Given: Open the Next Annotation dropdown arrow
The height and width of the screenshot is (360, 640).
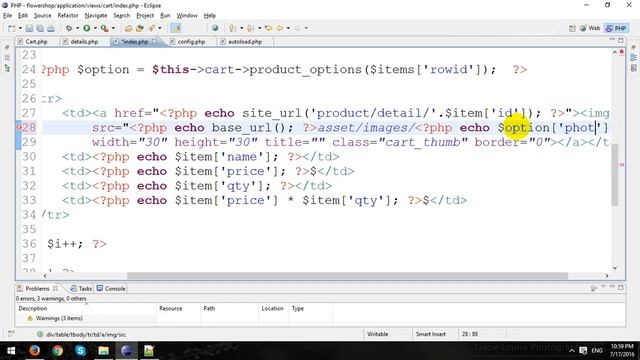Looking at the screenshot, I should pyautogui.click(x=241, y=28).
